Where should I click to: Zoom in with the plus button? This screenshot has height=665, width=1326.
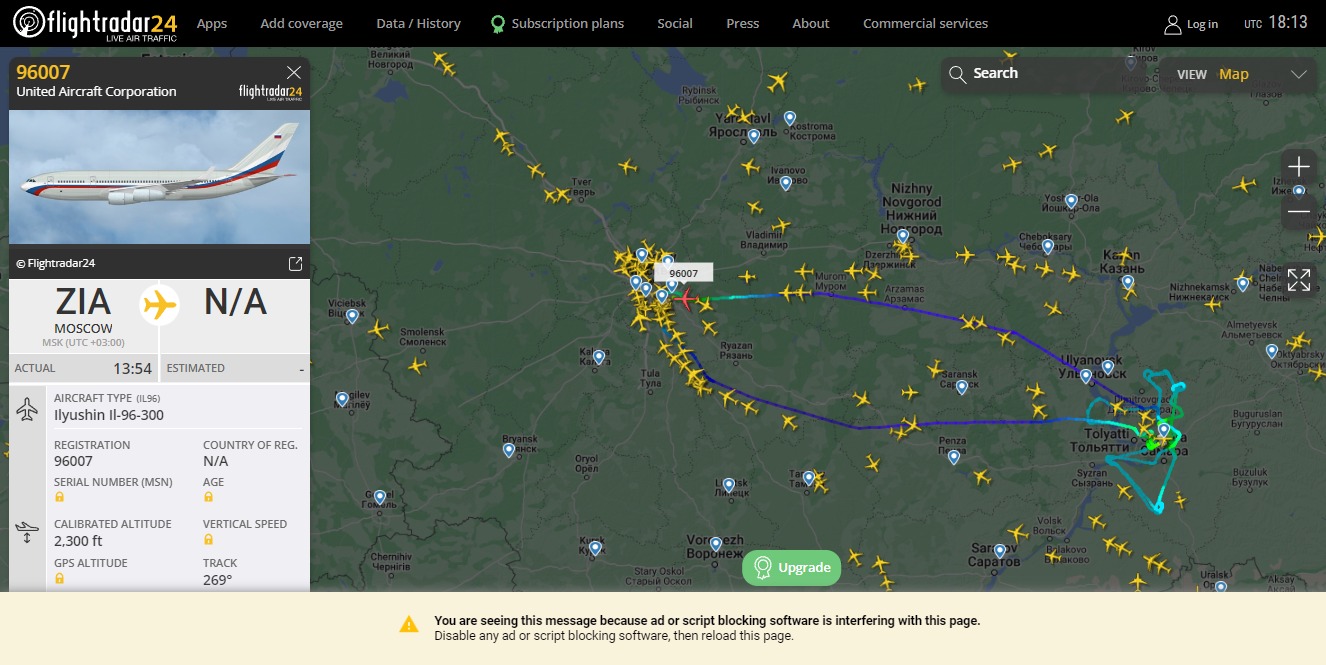[1298, 167]
